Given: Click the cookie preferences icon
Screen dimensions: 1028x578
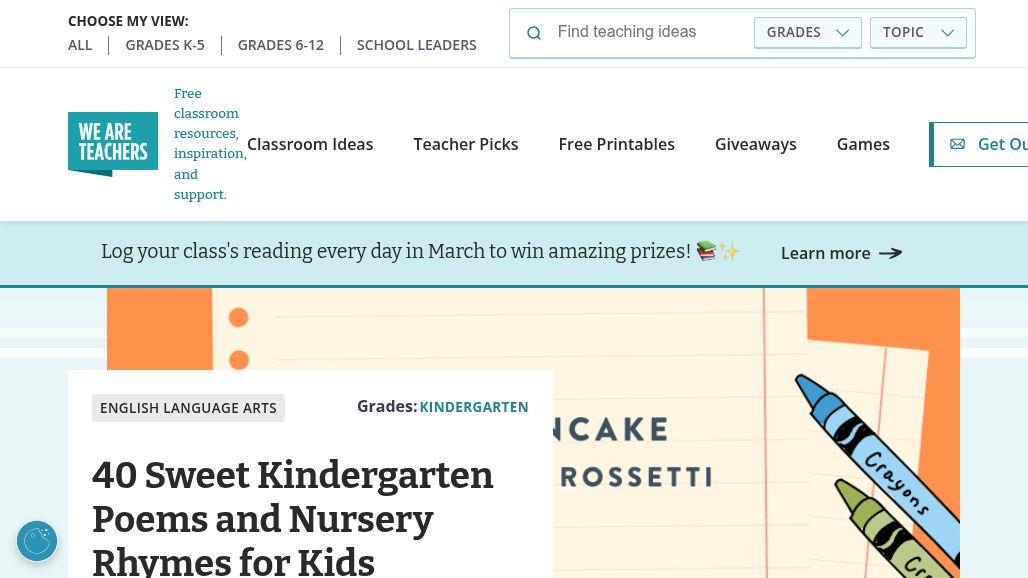Looking at the screenshot, I should [37, 541].
